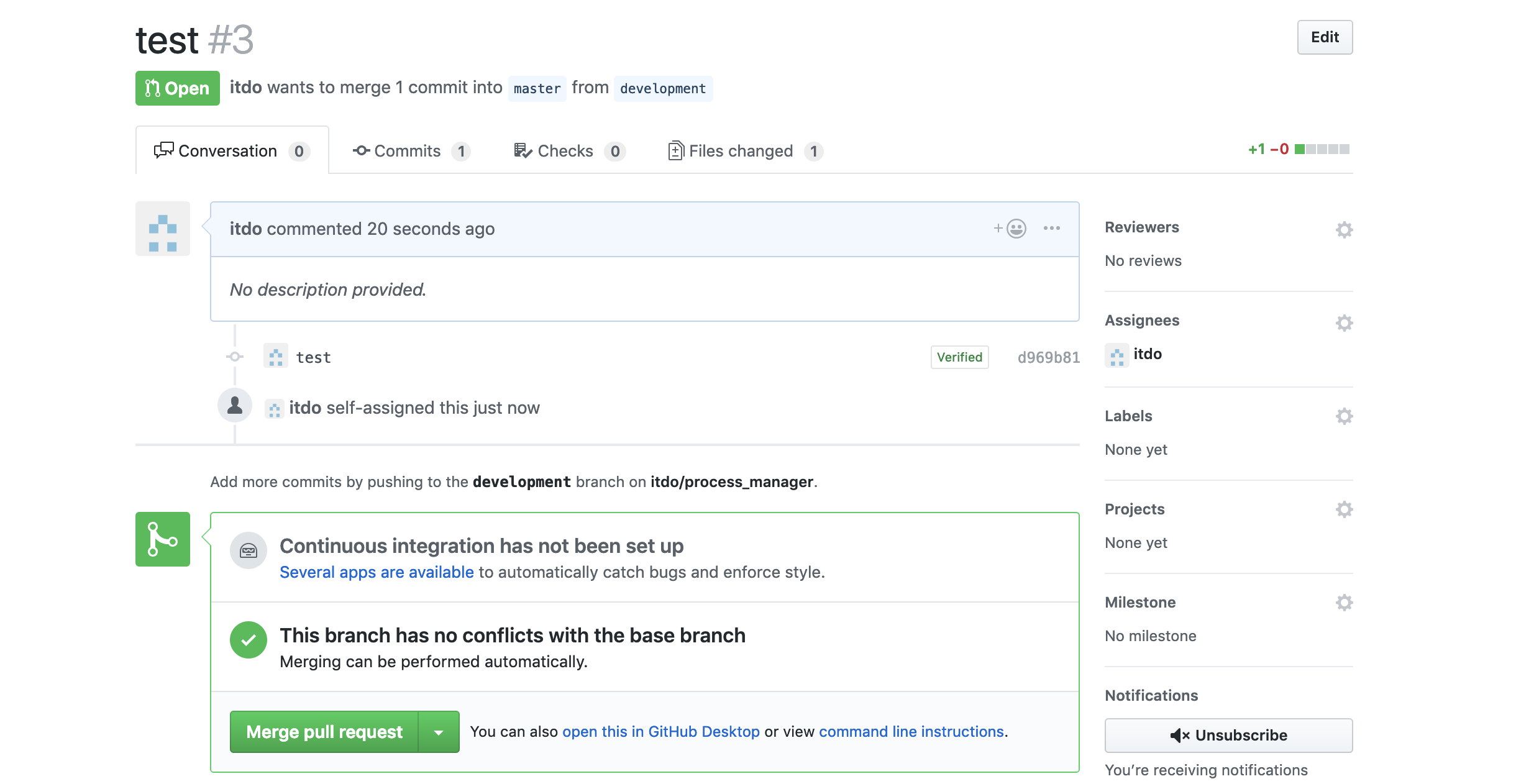Click the itdo assignee name in sidebar
This screenshot has height=784, width=1516.
[x=1148, y=354]
